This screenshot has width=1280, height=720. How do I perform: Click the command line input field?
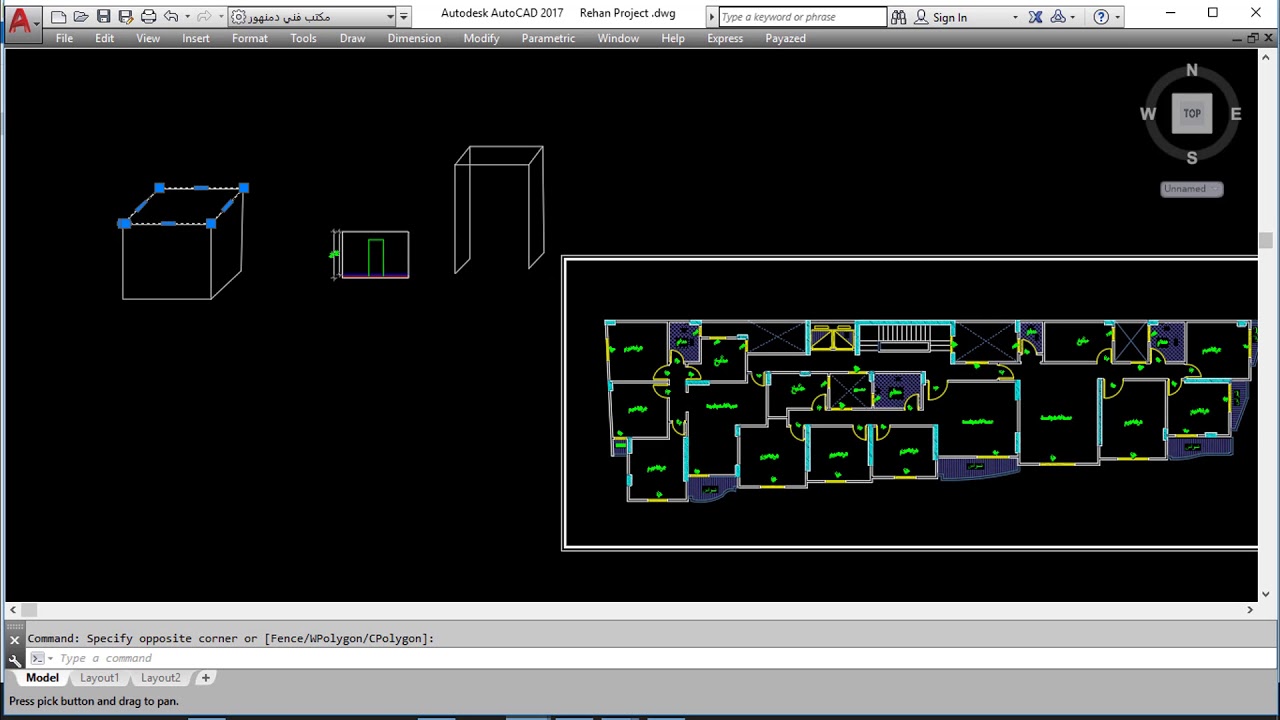(x=660, y=658)
